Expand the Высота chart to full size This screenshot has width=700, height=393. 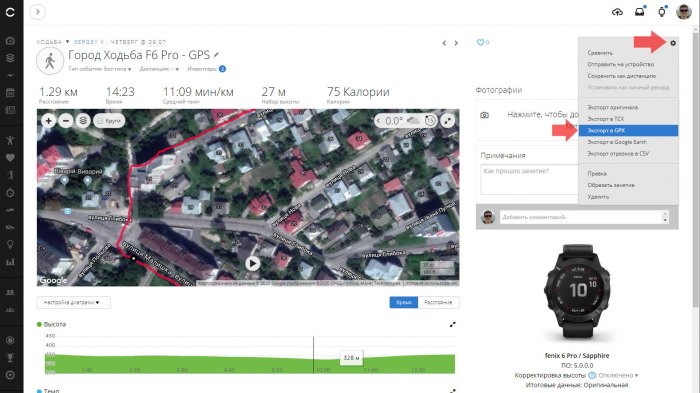coord(452,325)
